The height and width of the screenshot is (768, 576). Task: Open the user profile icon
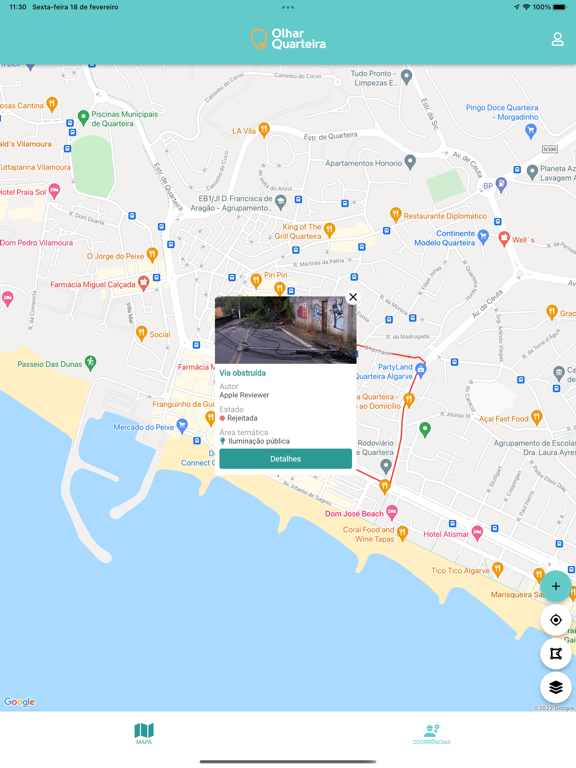click(x=557, y=40)
